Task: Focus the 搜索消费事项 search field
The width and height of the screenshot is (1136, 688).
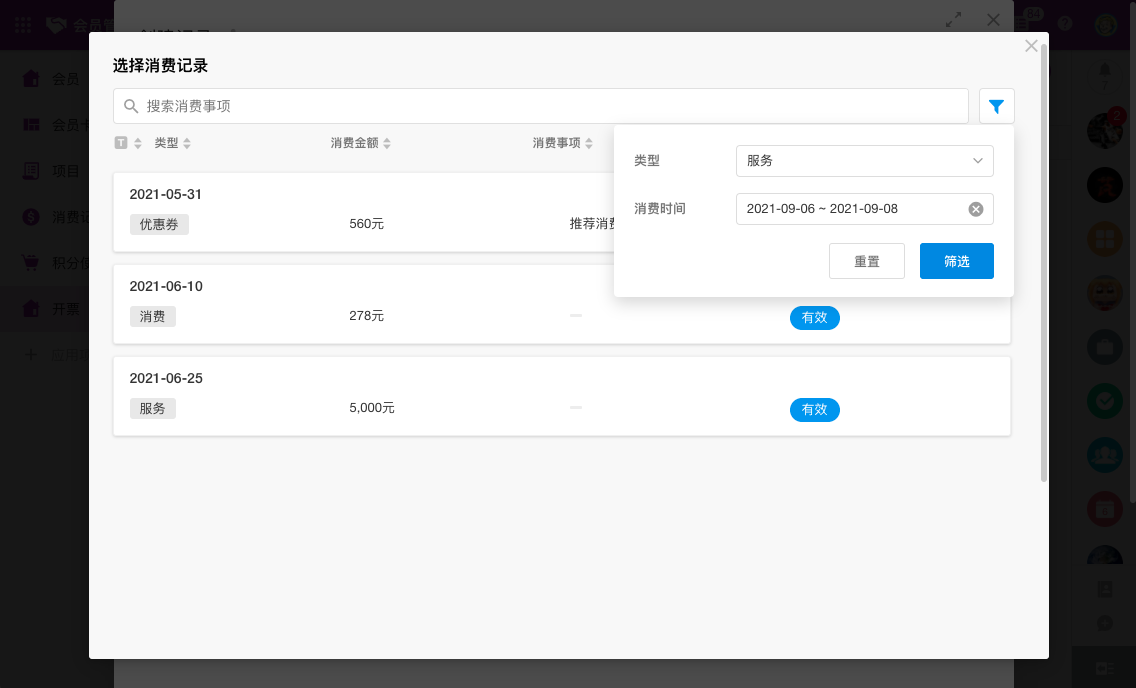Action: coord(550,106)
